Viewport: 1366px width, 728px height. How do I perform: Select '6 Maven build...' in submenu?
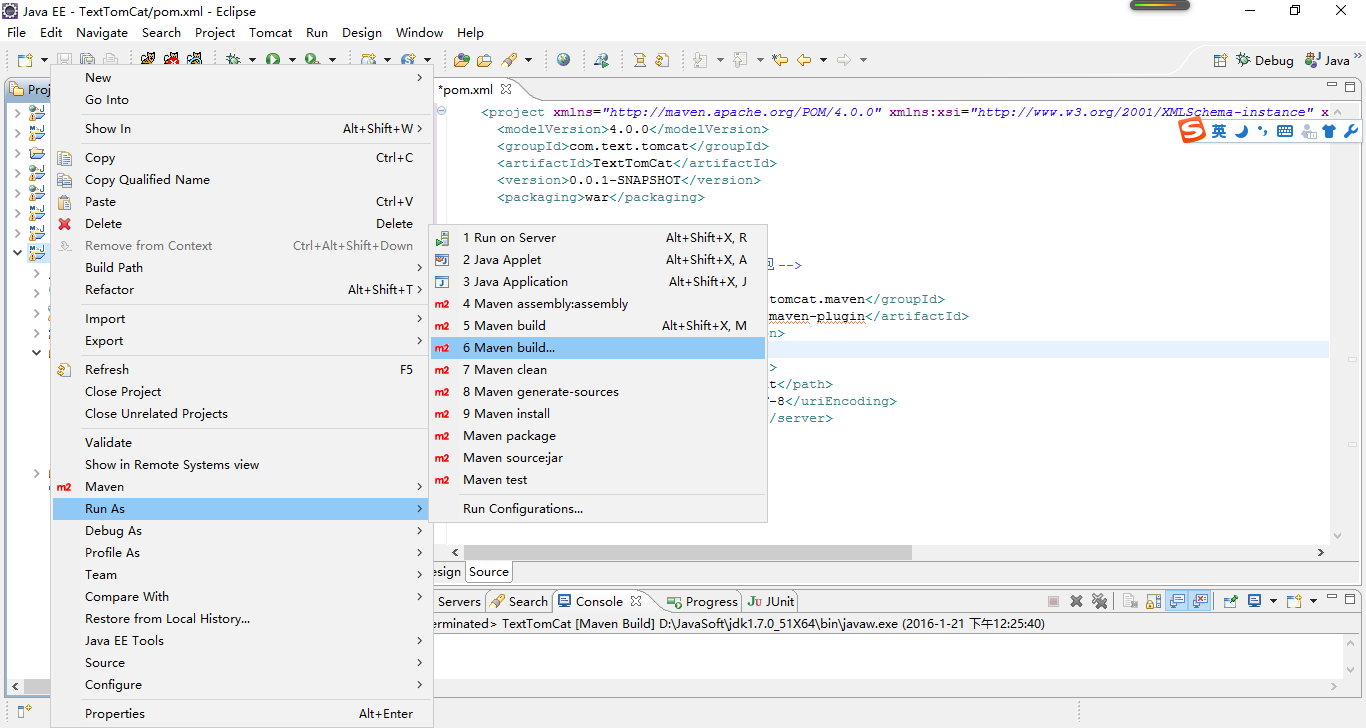[598, 348]
